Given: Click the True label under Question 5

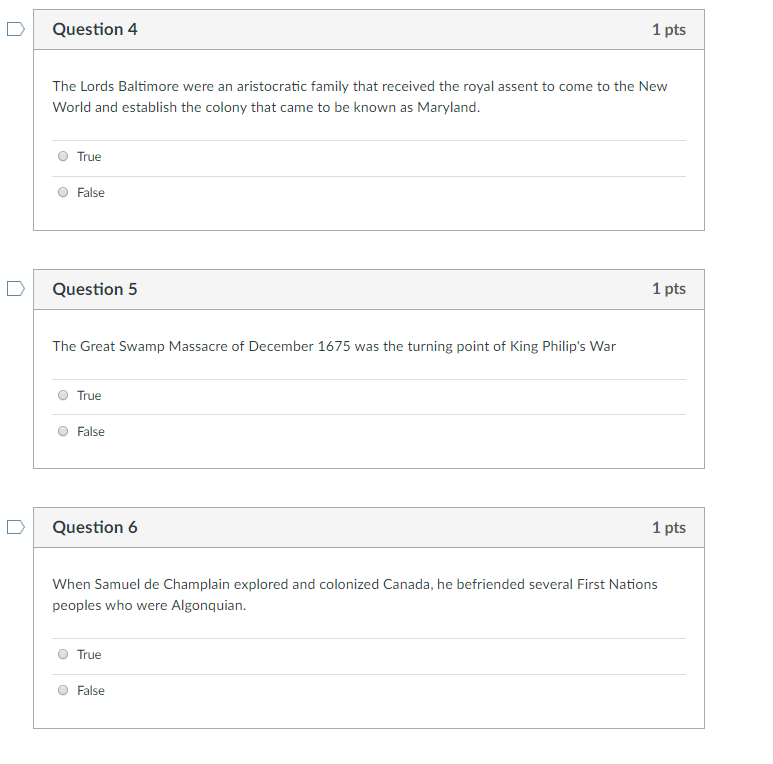Looking at the screenshot, I should (89, 396).
